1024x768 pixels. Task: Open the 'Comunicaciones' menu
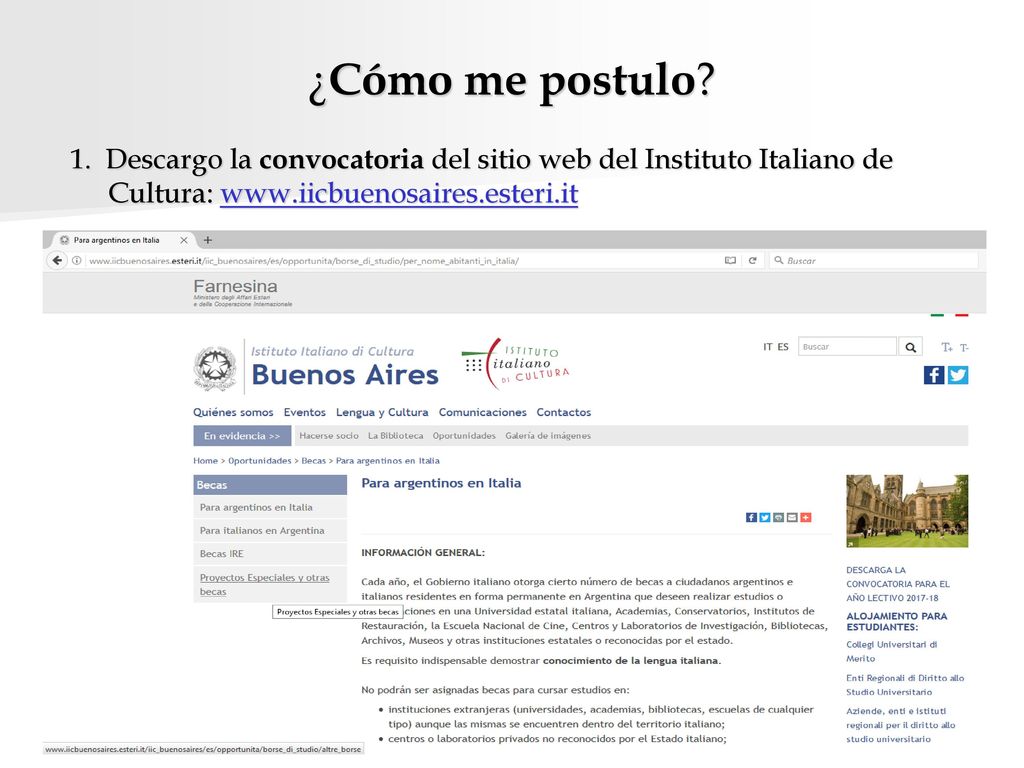point(483,412)
